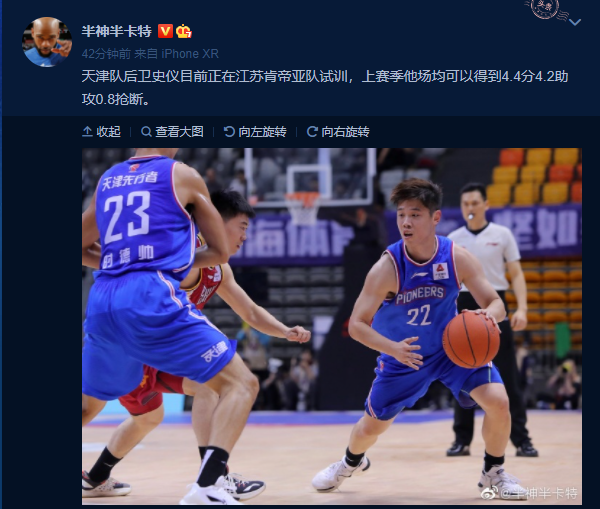
Task: Click the orange V verified badge
Action: pos(165,31)
